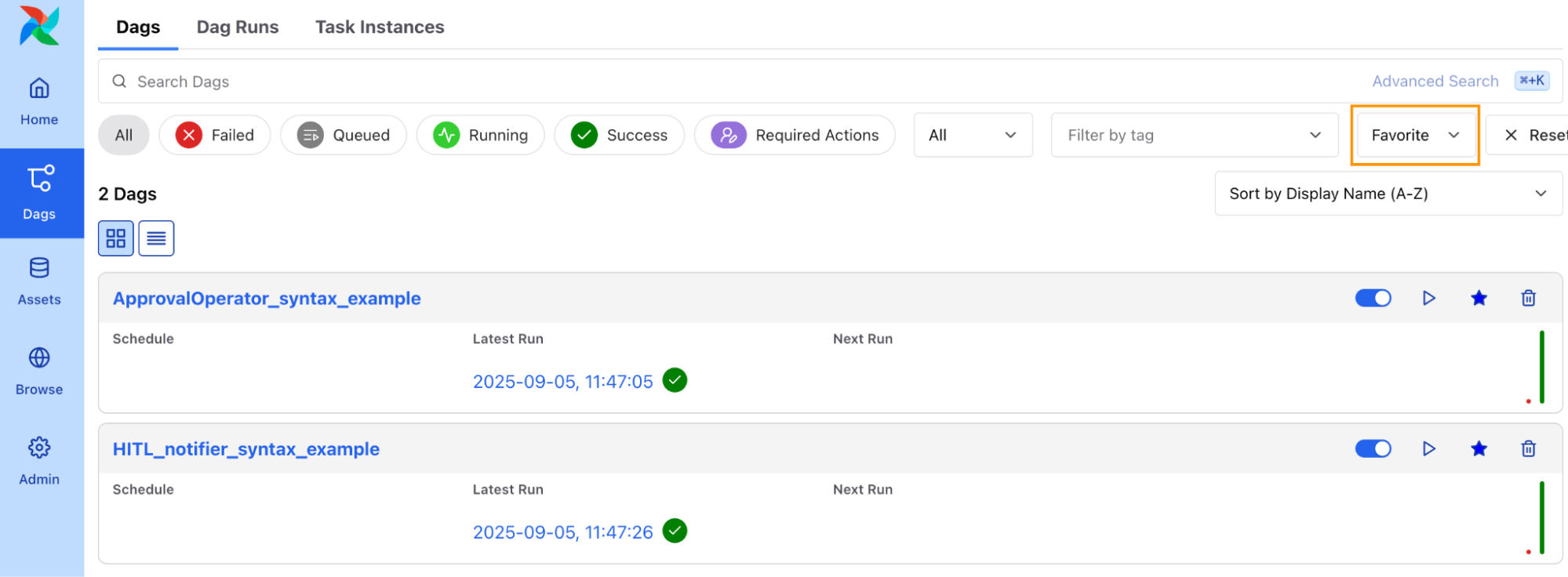This screenshot has height=577, width=1568.
Task: Switch to the Dag Runs tab
Action: [x=237, y=27]
